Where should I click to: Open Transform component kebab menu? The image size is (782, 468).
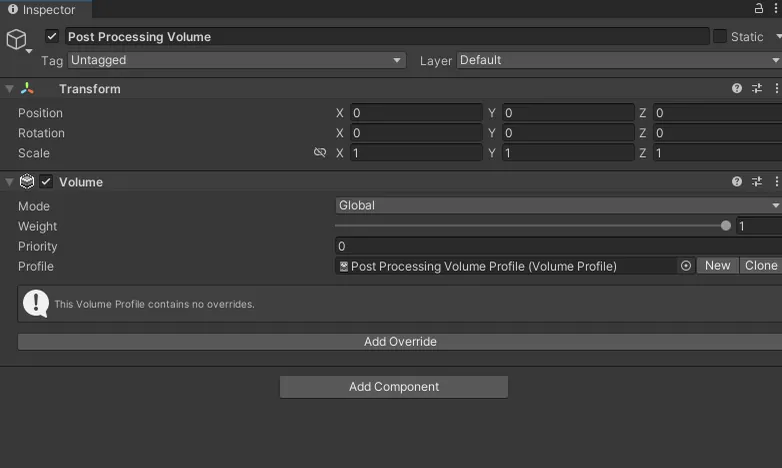pos(776,88)
